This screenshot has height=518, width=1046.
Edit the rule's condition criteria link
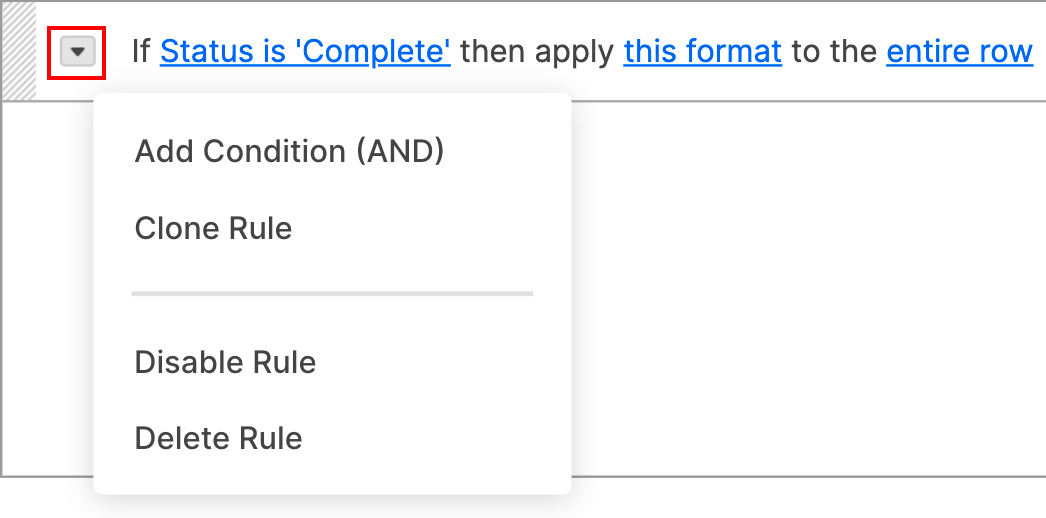click(305, 51)
